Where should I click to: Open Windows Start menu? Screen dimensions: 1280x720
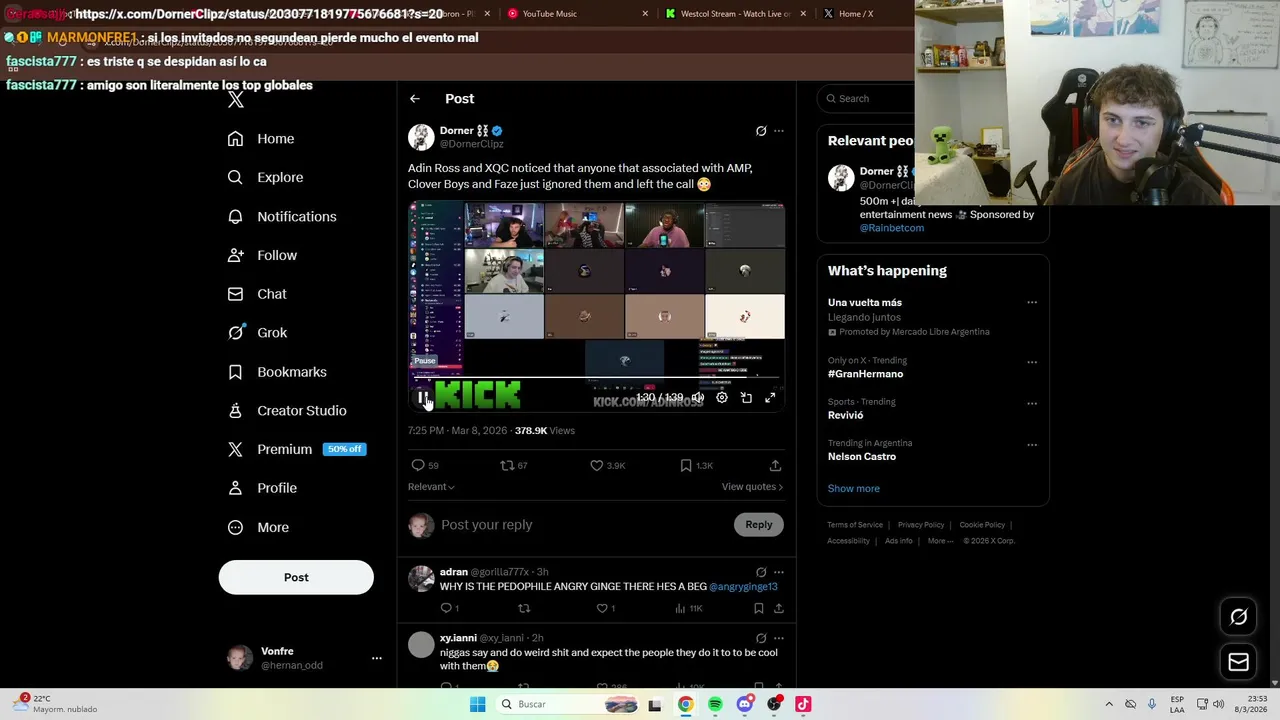[x=478, y=705]
